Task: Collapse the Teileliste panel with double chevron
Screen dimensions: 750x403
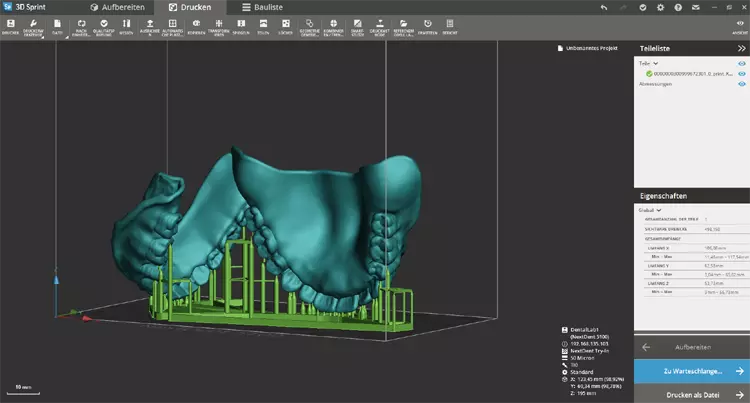Action: click(741, 48)
